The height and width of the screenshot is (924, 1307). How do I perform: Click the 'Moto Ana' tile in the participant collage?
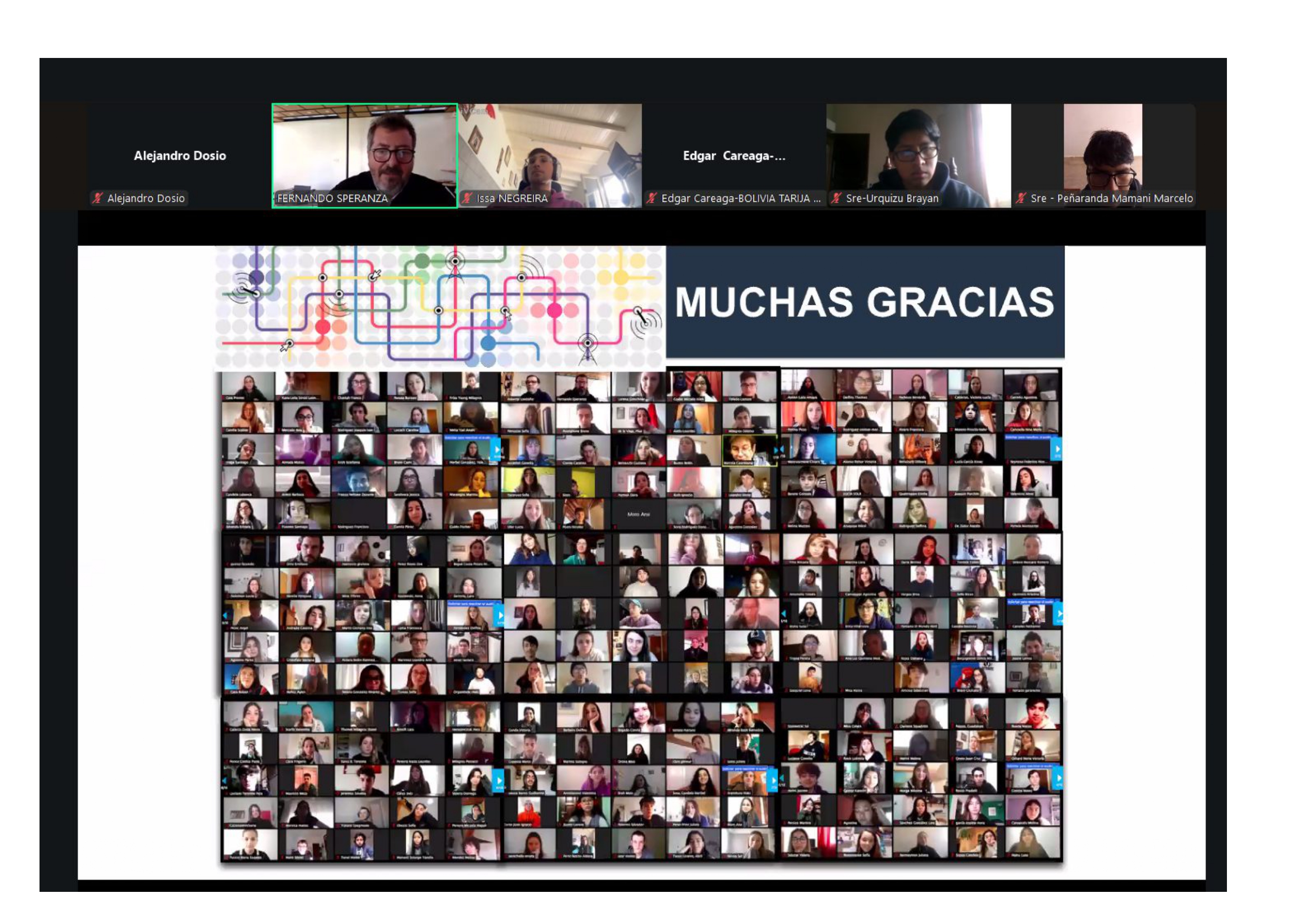coord(638,514)
